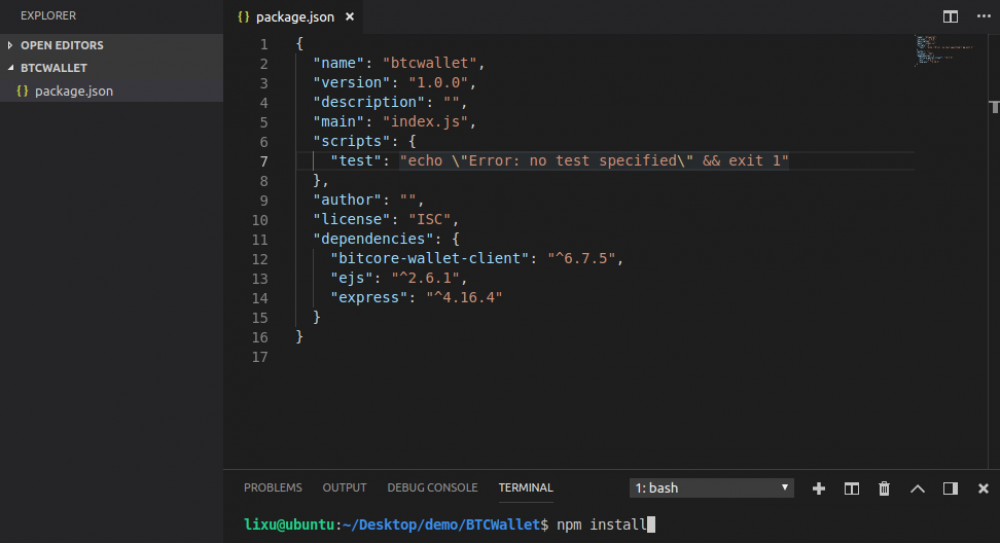Click the "scripts" key
Image resolution: width=1000 pixels, height=543 pixels.
[351, 141]
